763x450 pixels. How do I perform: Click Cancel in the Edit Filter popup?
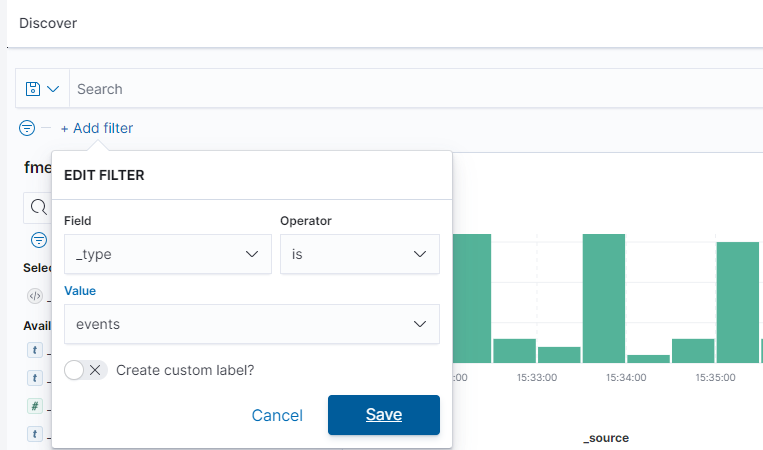coord(277,415)
